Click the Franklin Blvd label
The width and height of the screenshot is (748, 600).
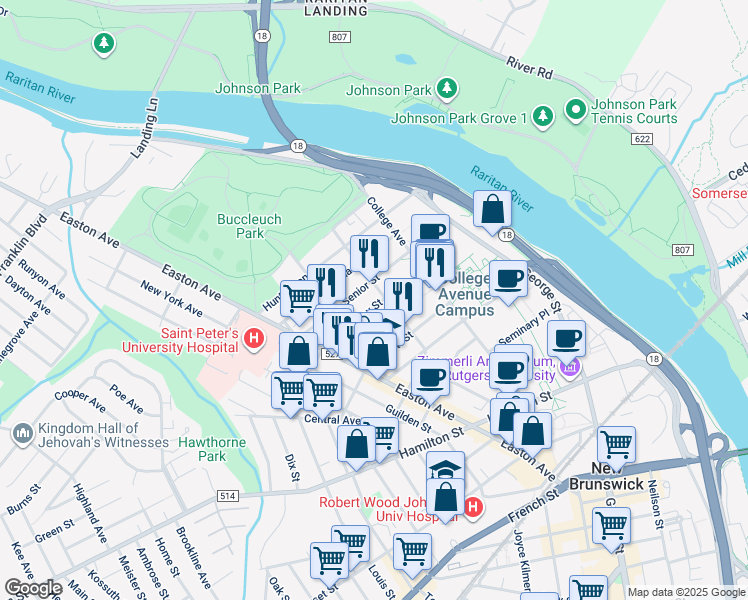tap(23, 245)
